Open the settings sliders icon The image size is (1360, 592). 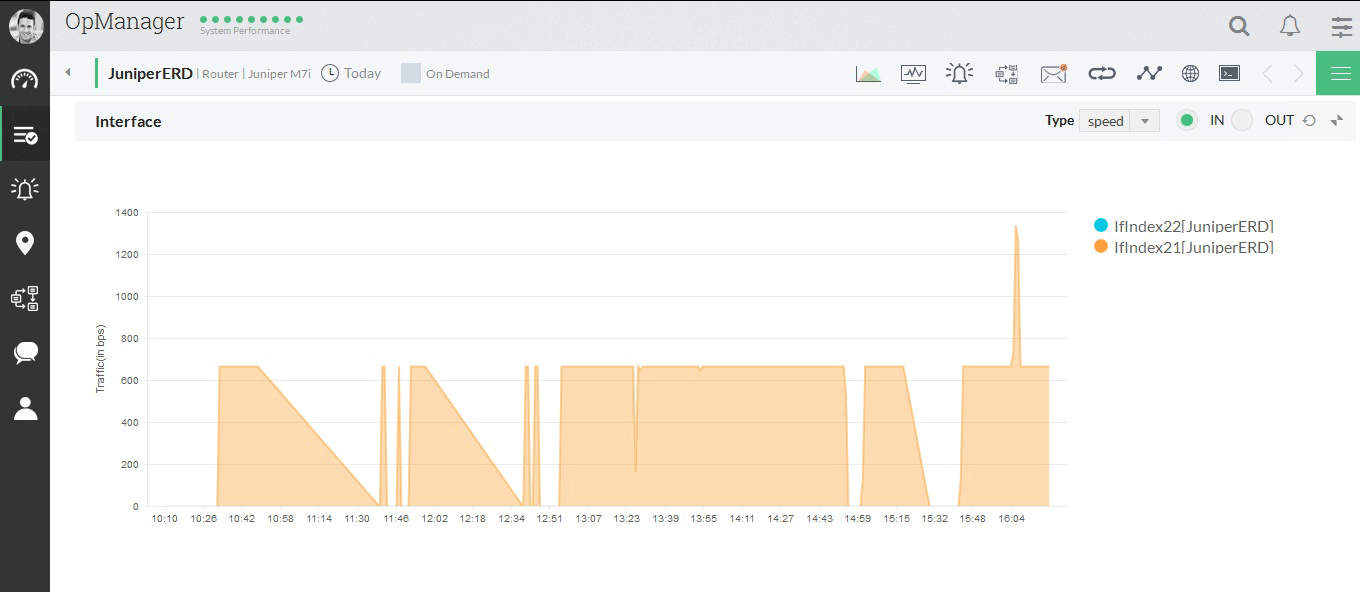(1341, 27)
